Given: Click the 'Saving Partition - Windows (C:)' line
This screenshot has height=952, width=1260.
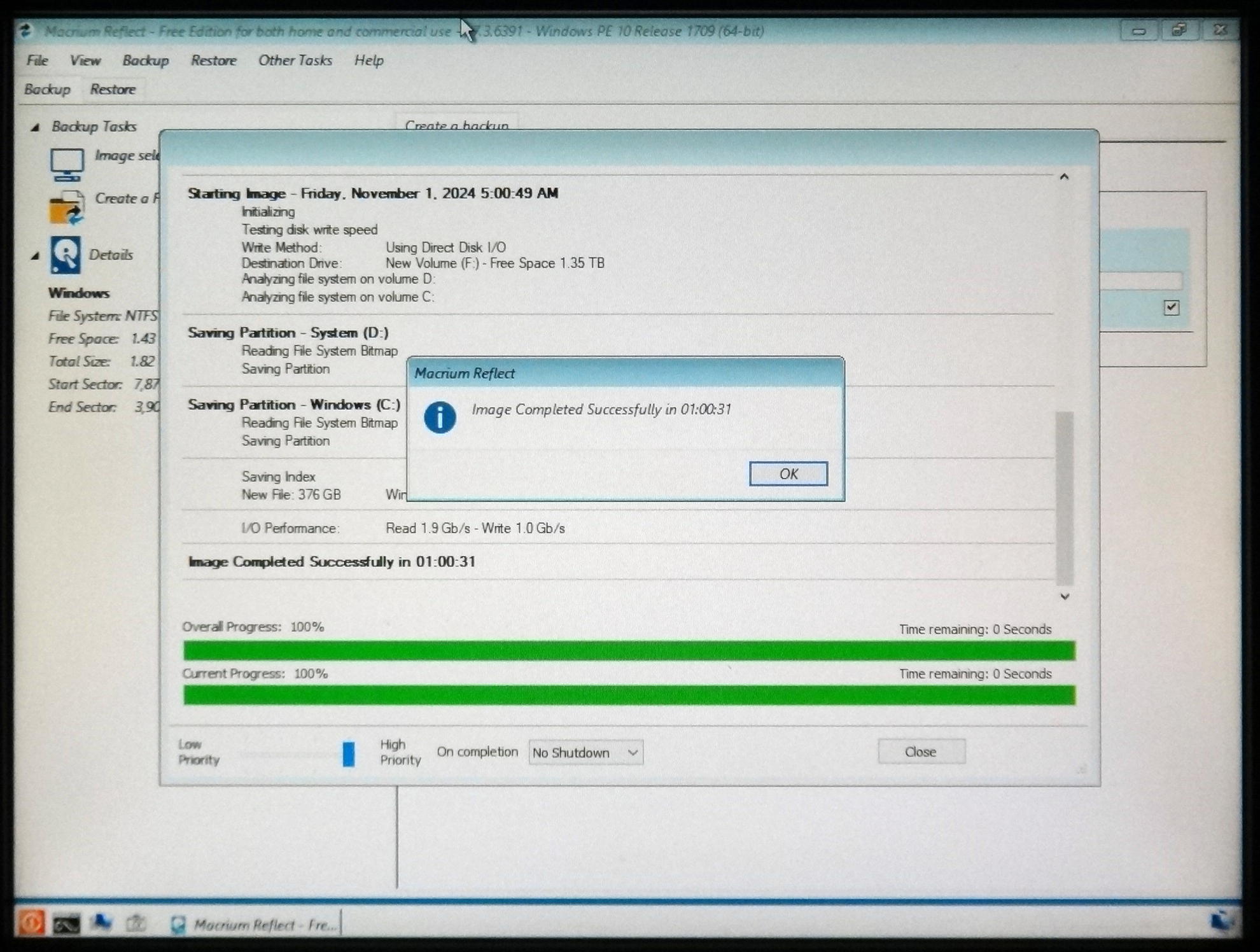Looking at the screenshot, I should 294,405.
